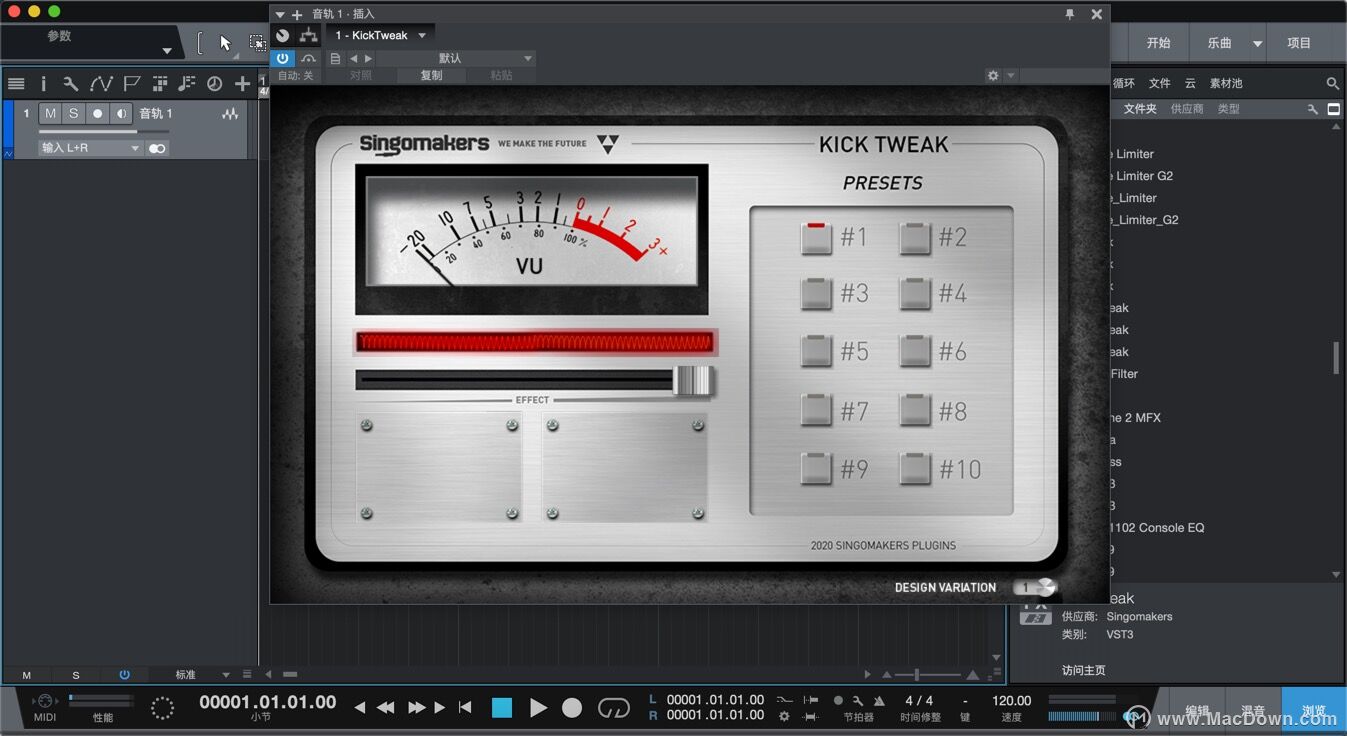Open the 云 browser tab
The image size is (1347, 736).
click(1190, 83)
